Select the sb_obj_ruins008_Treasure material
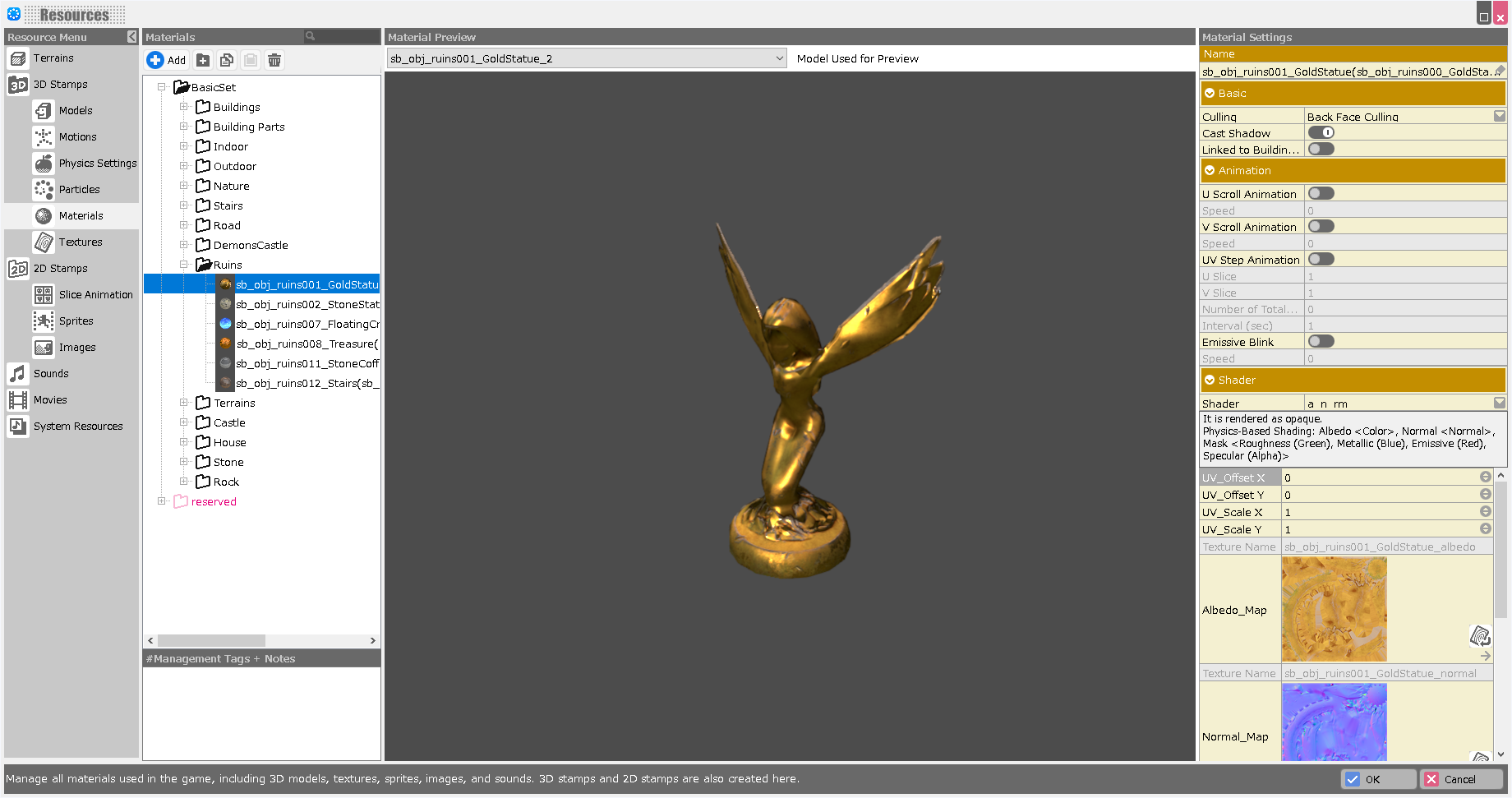This screenshot has width=1512, height=798. pyautogui.click(x=306, y=344)
